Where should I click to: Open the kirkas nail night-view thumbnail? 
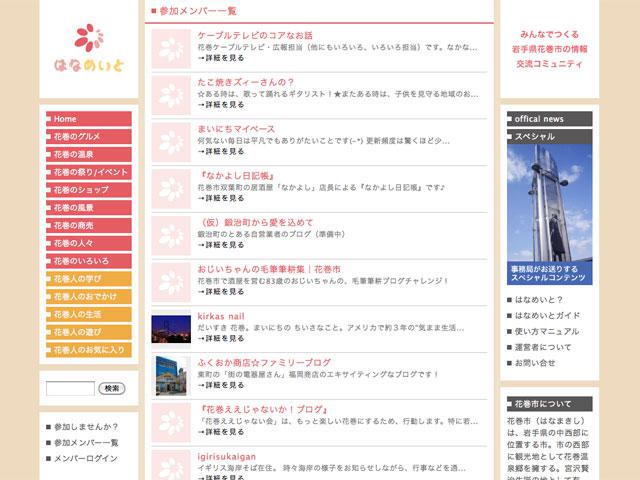click(171, 329)
